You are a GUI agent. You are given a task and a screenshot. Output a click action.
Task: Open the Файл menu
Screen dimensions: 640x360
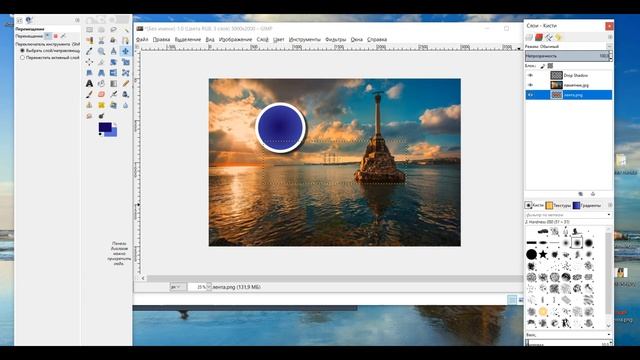coord(142,40)
